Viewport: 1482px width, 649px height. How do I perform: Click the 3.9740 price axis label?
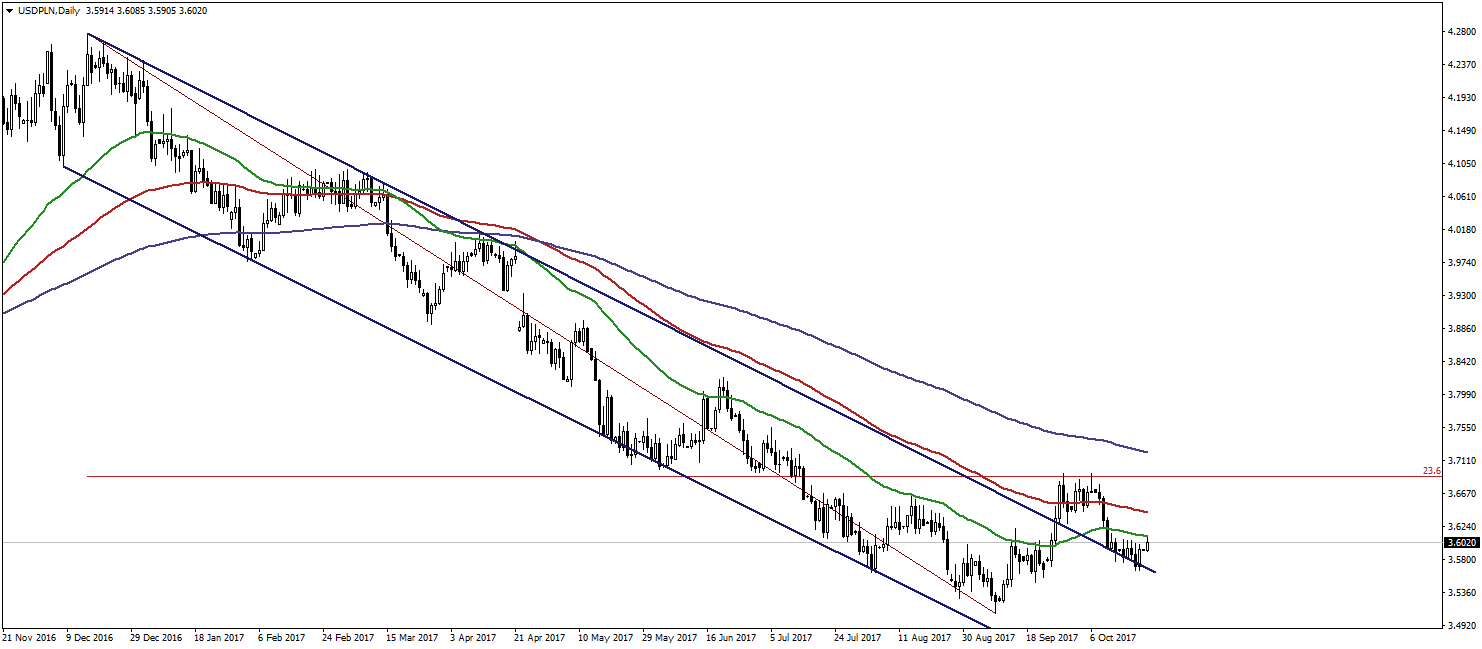tap(1461, 263)
